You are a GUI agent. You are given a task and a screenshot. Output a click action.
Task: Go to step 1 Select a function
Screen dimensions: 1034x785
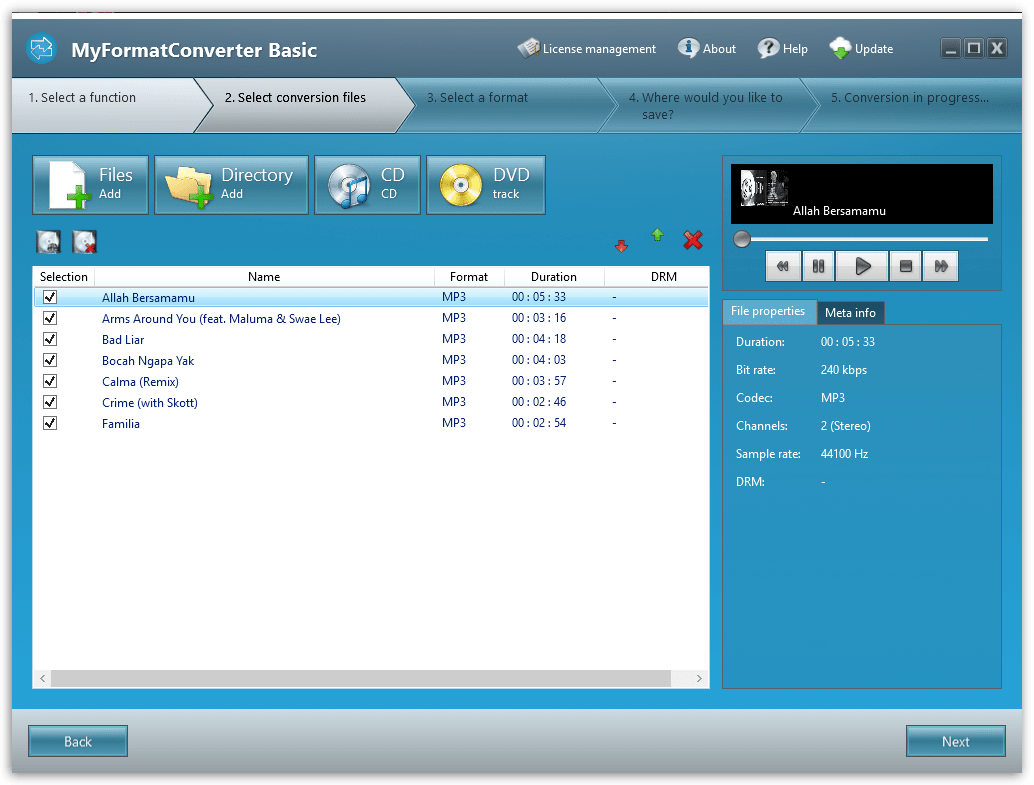click(x=106, y=106)
